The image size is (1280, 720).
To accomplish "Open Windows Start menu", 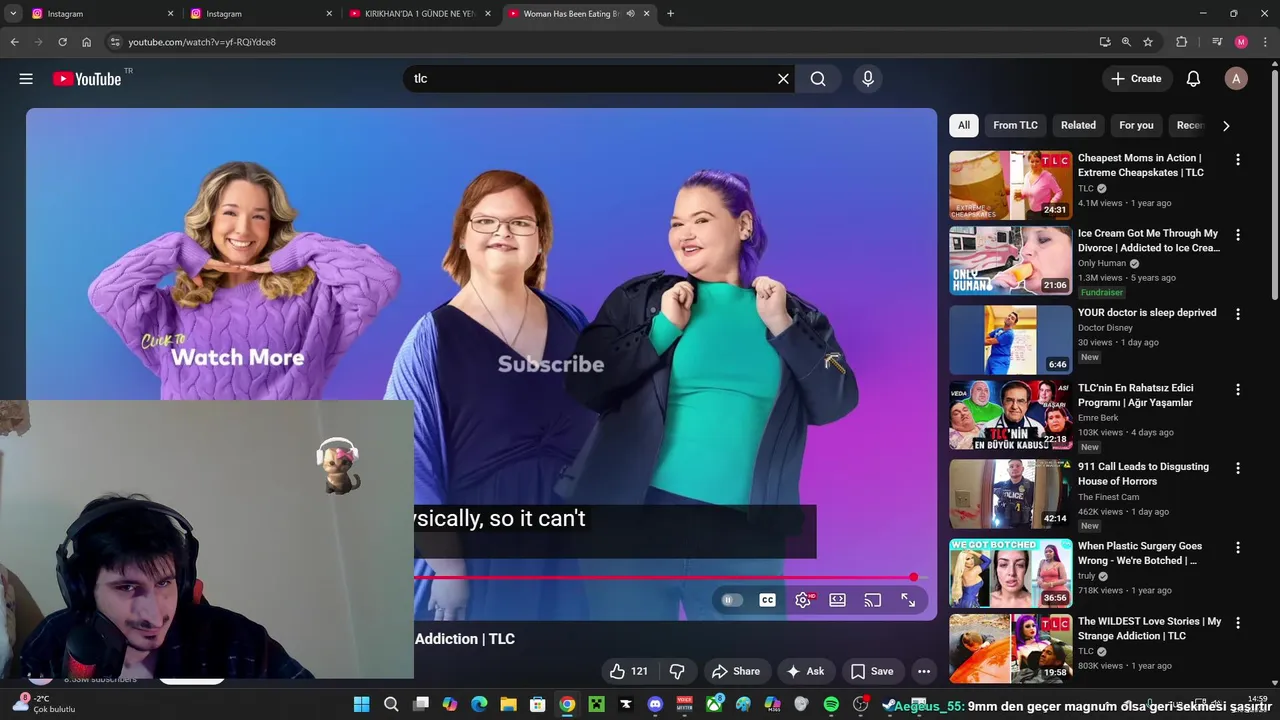I will pos(361,704).
